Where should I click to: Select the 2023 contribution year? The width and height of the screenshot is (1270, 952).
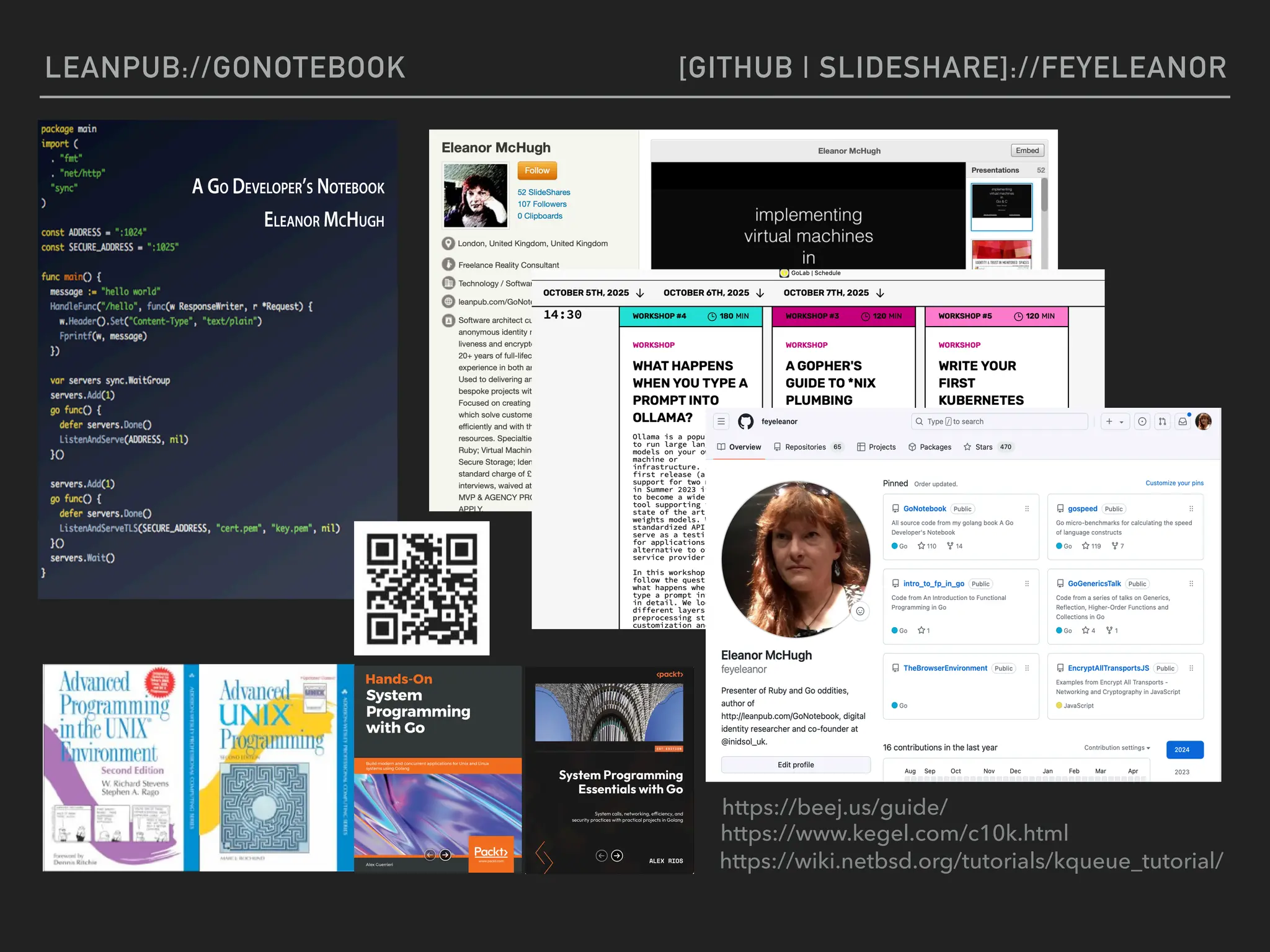1182,772
